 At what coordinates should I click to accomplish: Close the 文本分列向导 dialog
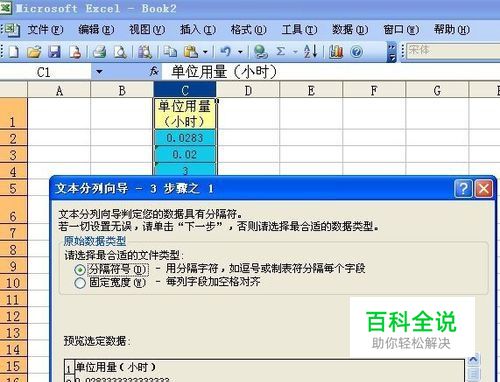coord(484,189)
